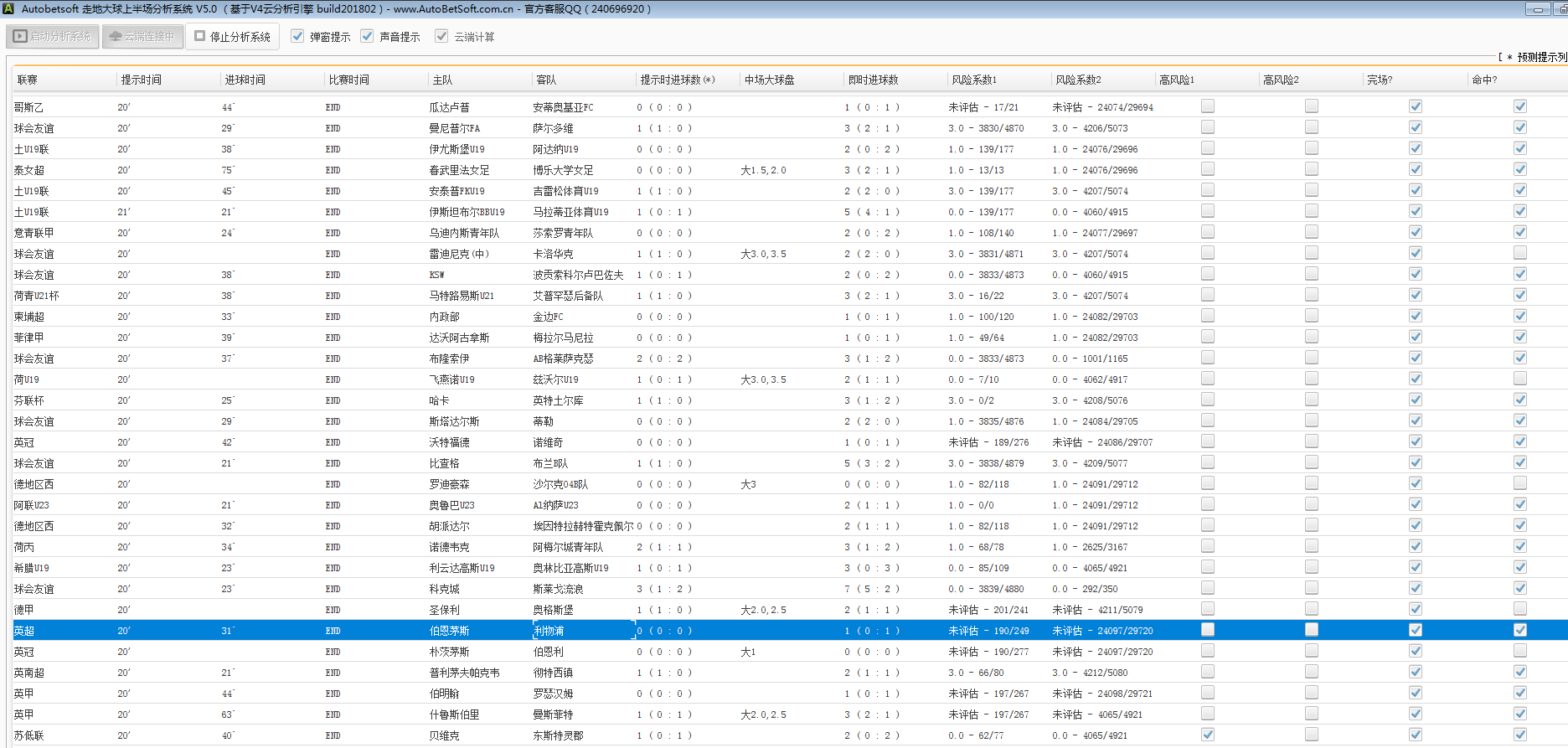Uncheck 高风险1 for the 贝维克 row

1207,735
